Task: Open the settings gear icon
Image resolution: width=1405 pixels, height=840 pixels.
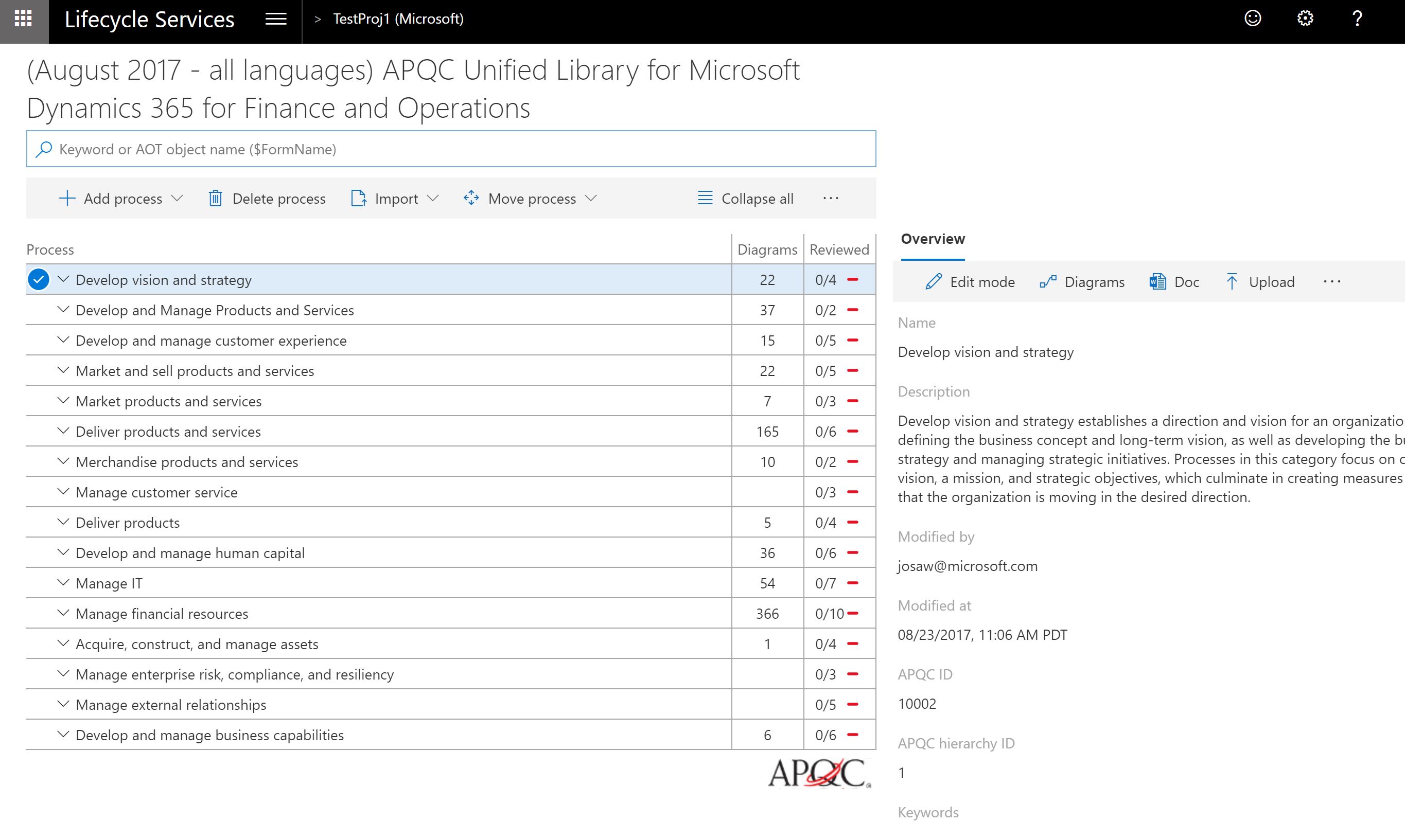Action: 1305,19
